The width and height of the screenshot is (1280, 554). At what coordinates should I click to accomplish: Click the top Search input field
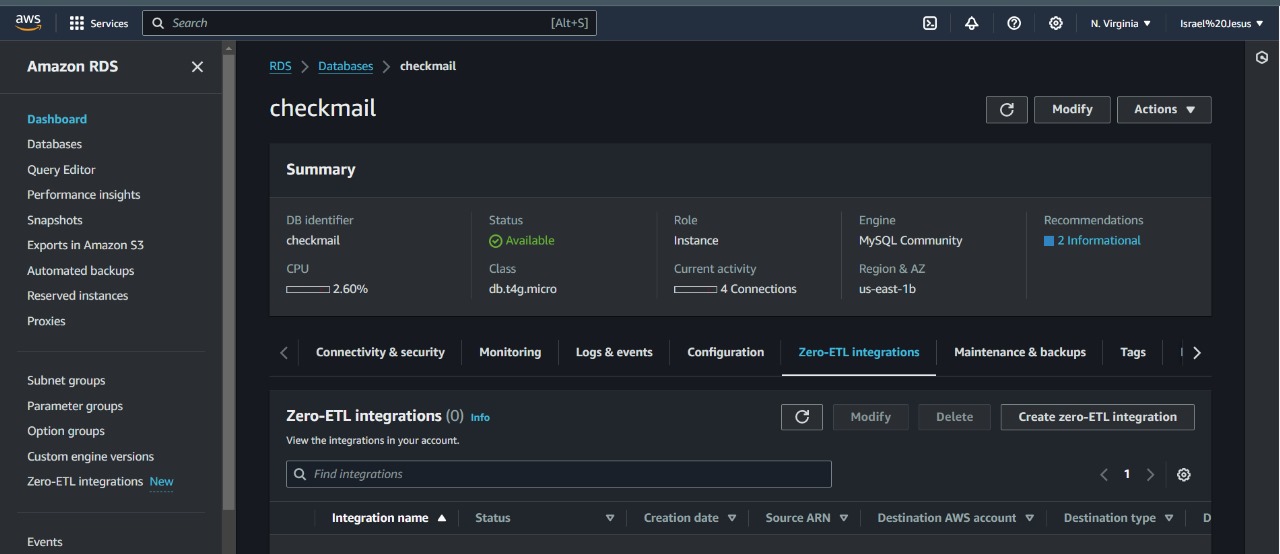pyautogui.click(x=369, y=23)
